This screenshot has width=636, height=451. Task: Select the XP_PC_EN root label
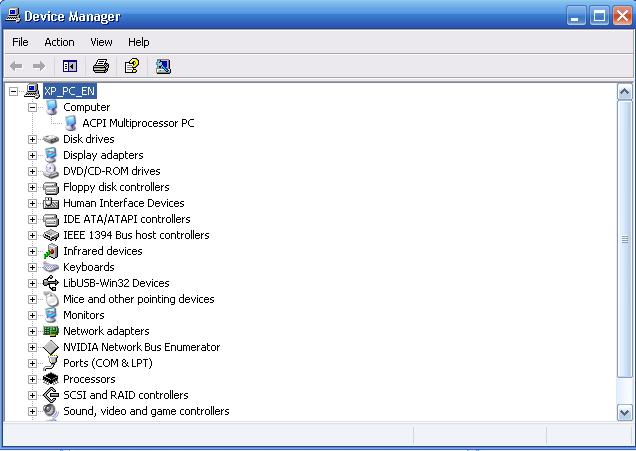pyautogui.click(x=70, y=91)
